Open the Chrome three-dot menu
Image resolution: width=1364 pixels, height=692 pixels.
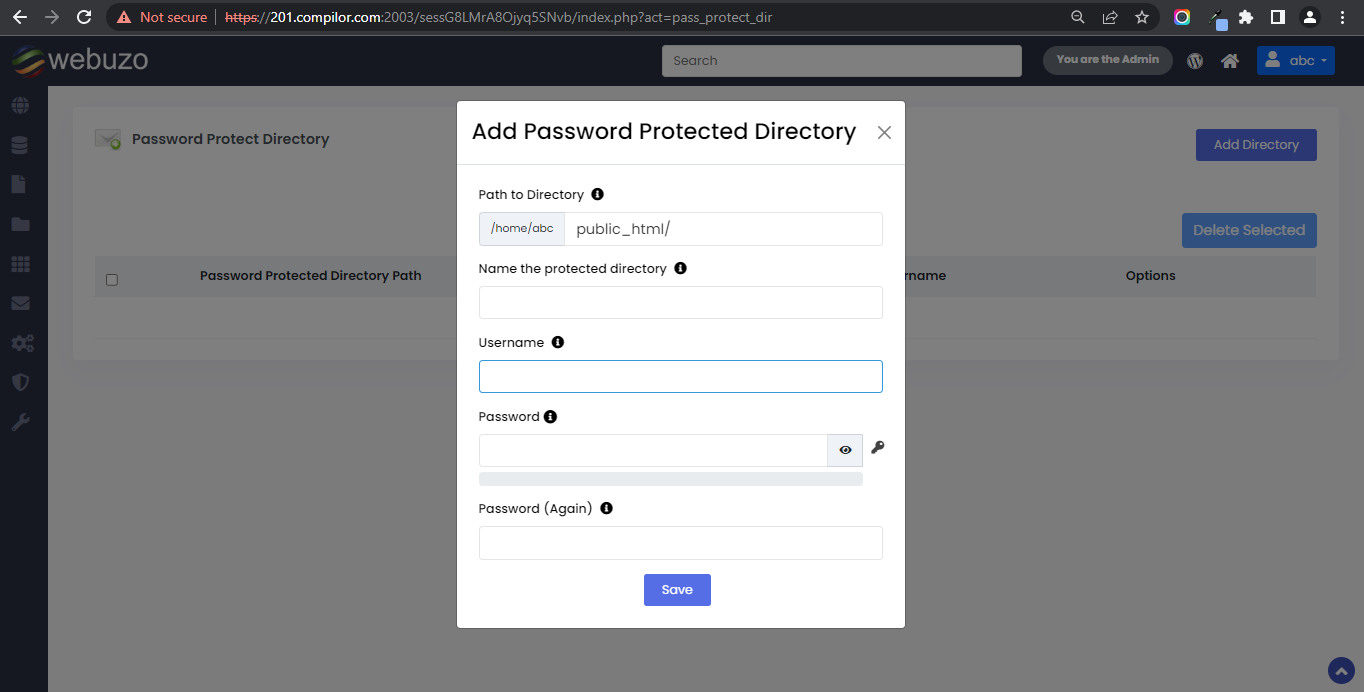[x=1342, y=17]
